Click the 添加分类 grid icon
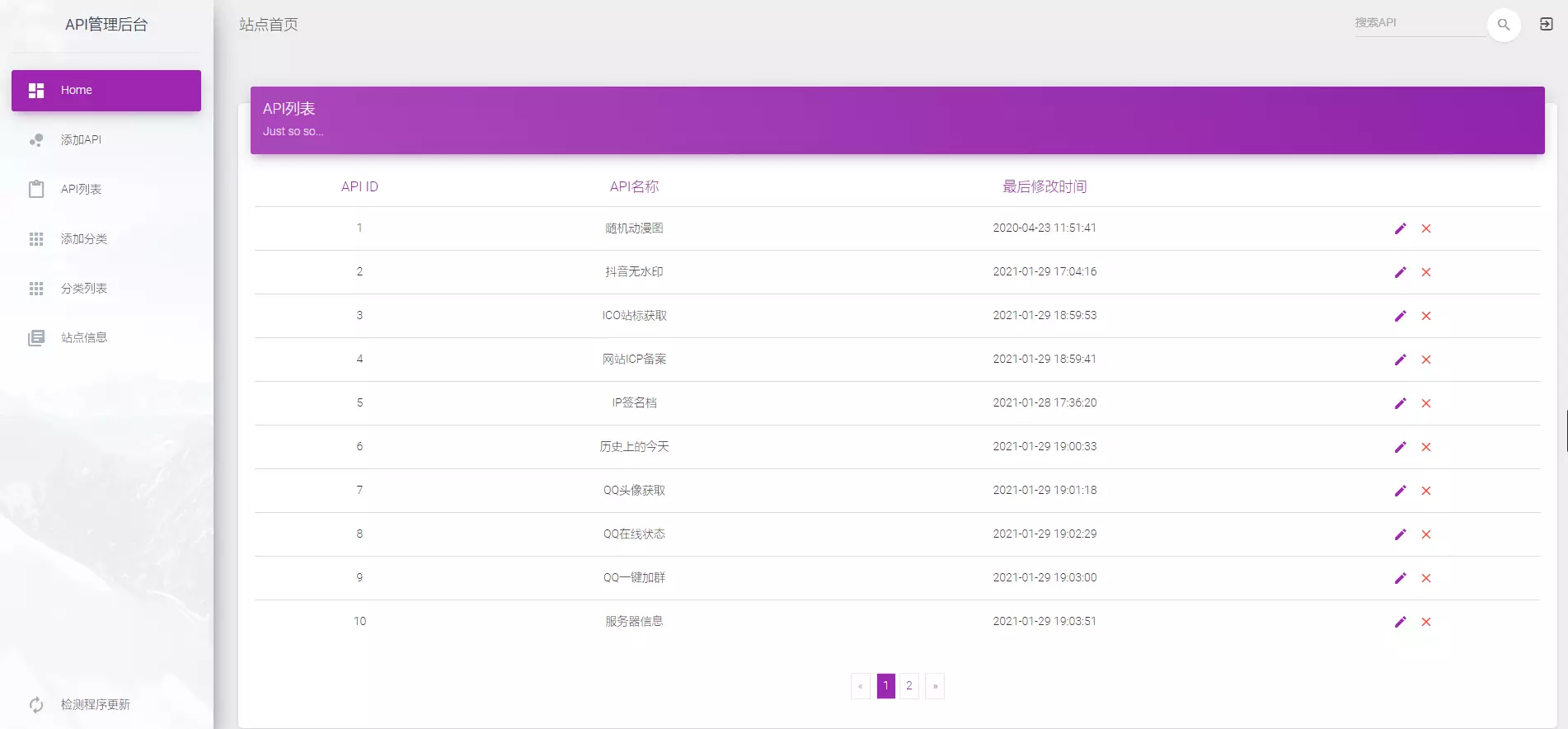1568x729 pixels. [36, 239]
